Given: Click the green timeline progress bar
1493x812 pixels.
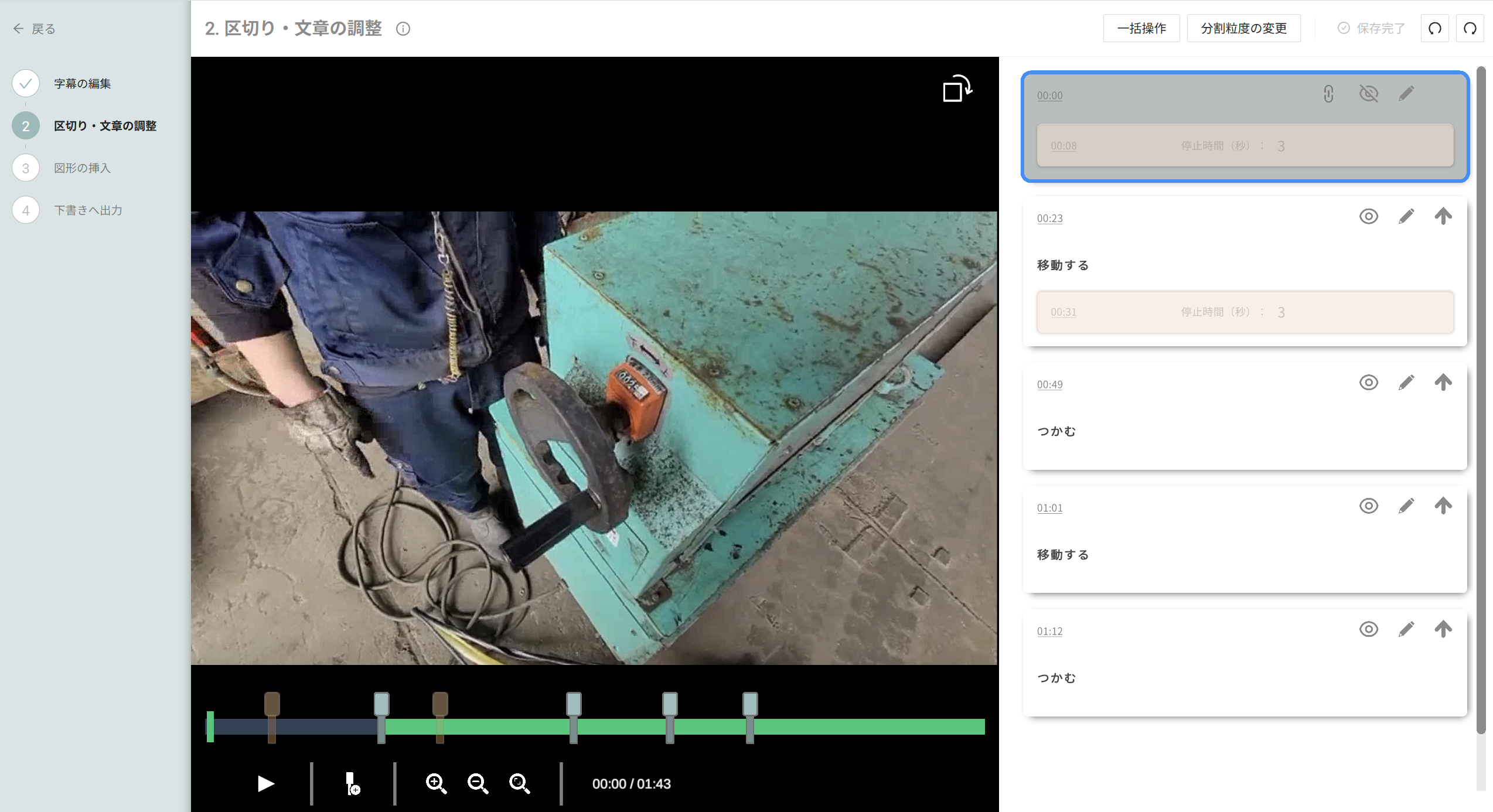Looking at the screenshot, I should pyautogui.click(x=850, y=727).
